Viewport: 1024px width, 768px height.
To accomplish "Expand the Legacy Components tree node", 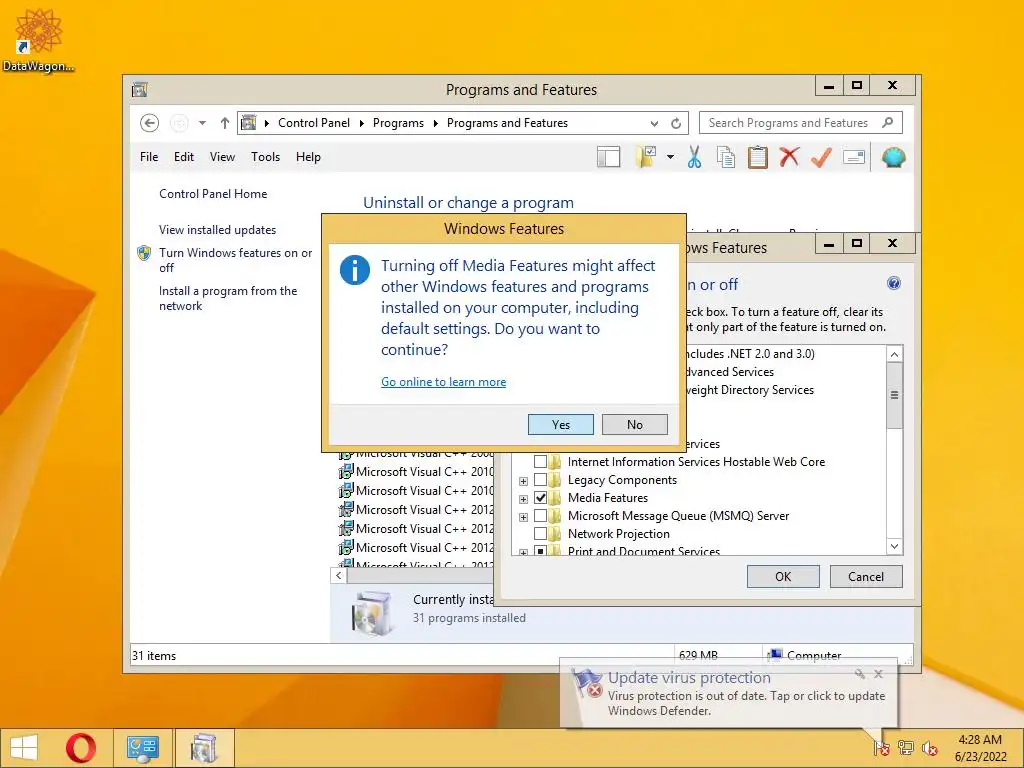I will [523, 481].
